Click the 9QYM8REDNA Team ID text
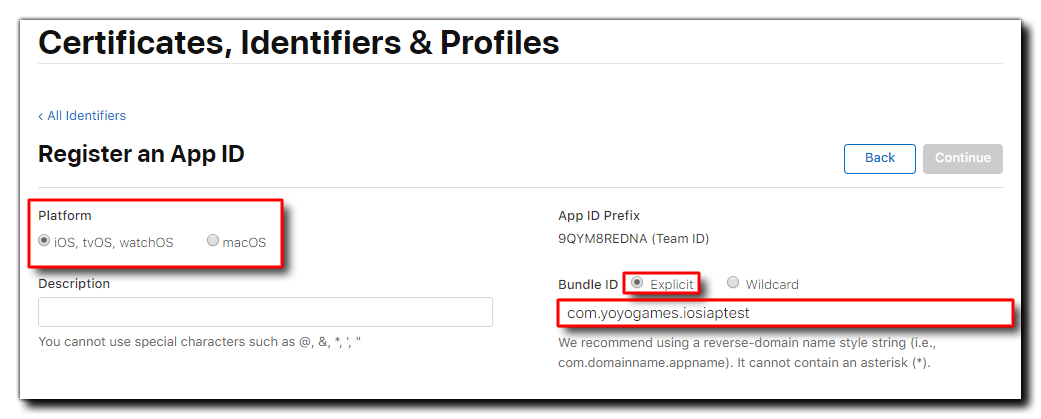The height and width of the screenshot is (419, 1041). 633,239
